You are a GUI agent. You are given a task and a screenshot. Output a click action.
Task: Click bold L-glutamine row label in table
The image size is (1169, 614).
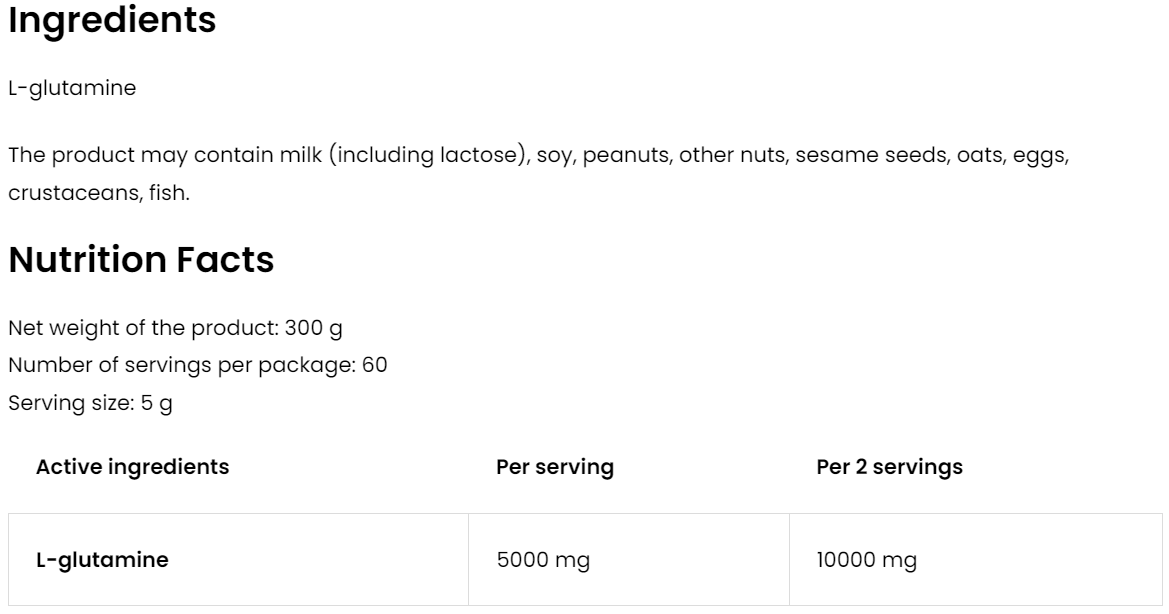(102, 561)
